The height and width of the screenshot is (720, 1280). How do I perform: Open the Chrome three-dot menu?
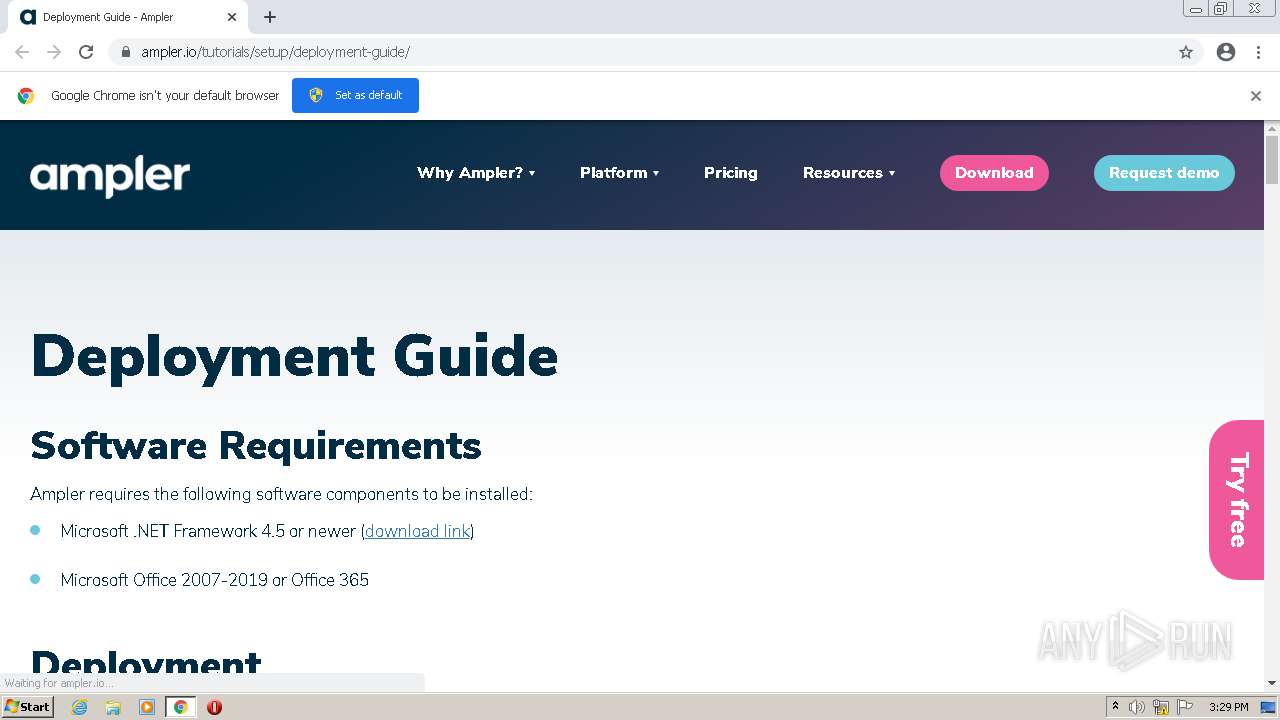click(x=1258, y=52)
